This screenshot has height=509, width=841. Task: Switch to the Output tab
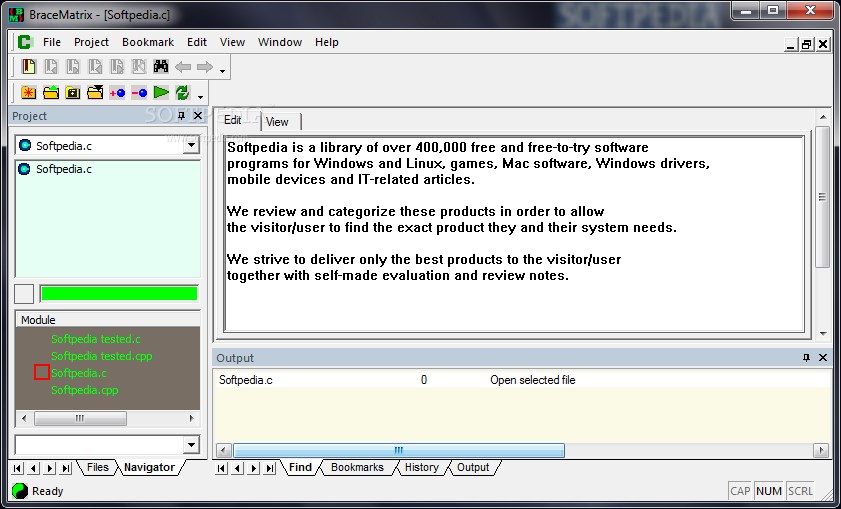point(473,467)
